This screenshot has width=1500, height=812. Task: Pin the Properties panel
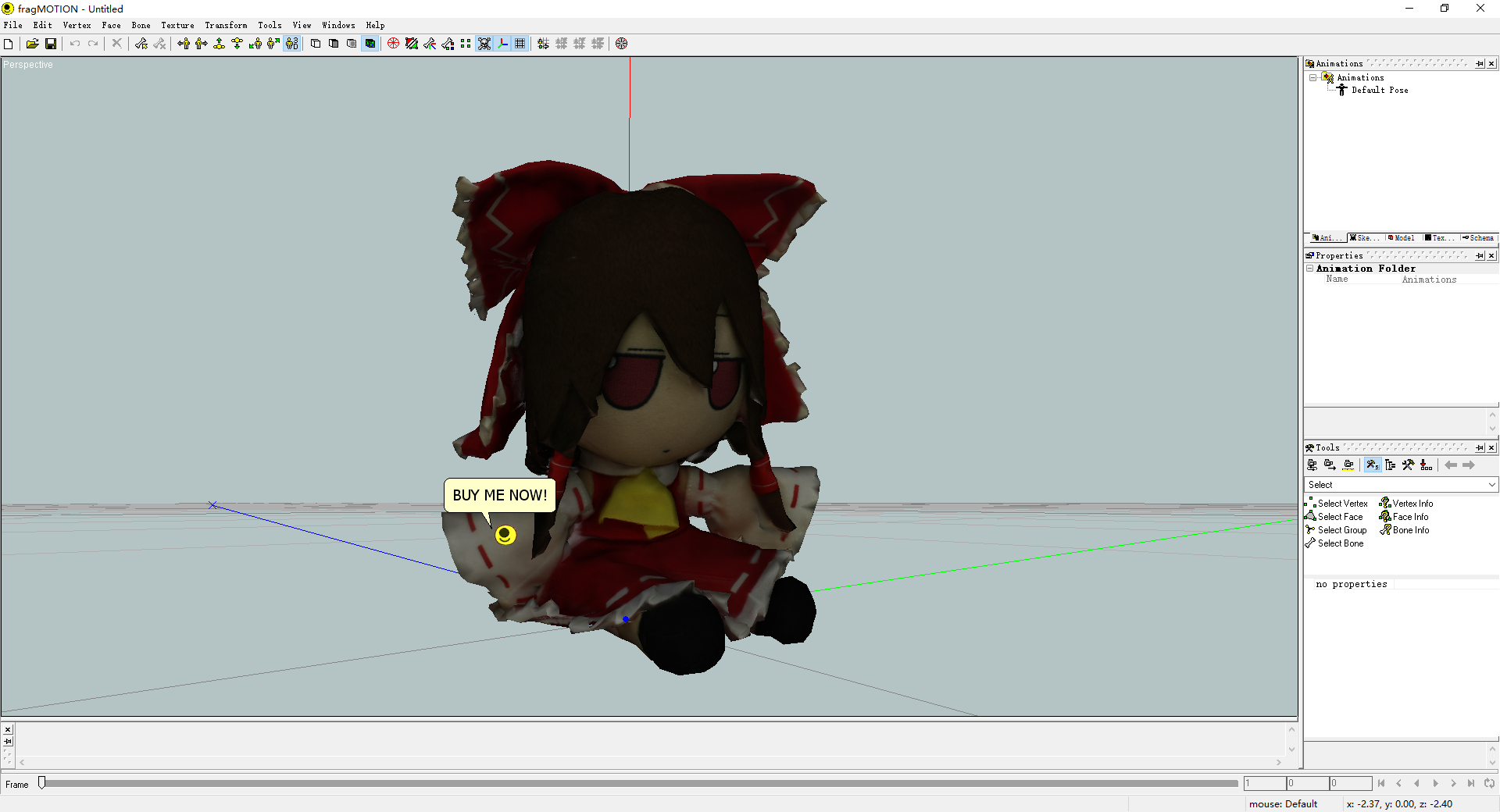pyautogui.click(x=1480, y=256)
